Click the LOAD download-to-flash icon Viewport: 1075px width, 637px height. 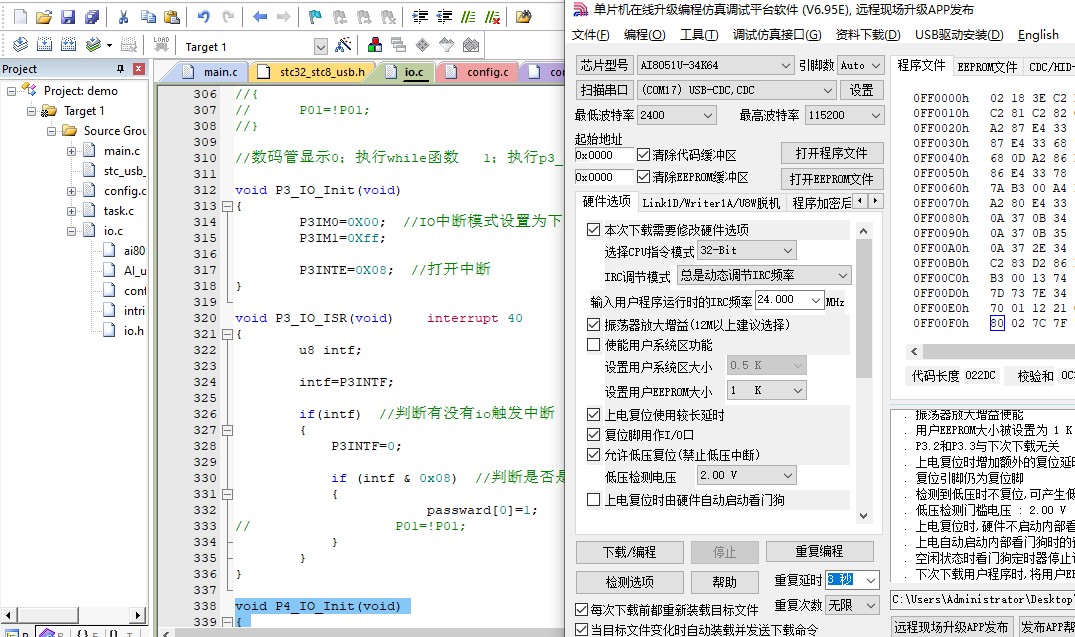161,45
